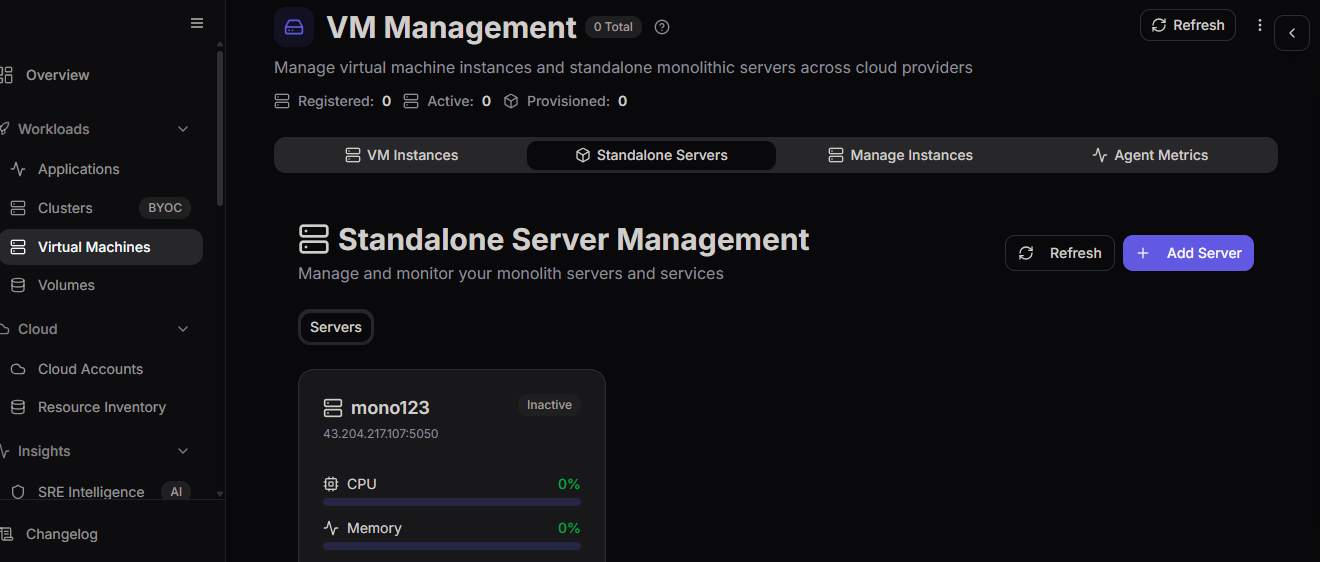Open Clusters in the sidebar
1320x562 pixels.
pos(65,208)
